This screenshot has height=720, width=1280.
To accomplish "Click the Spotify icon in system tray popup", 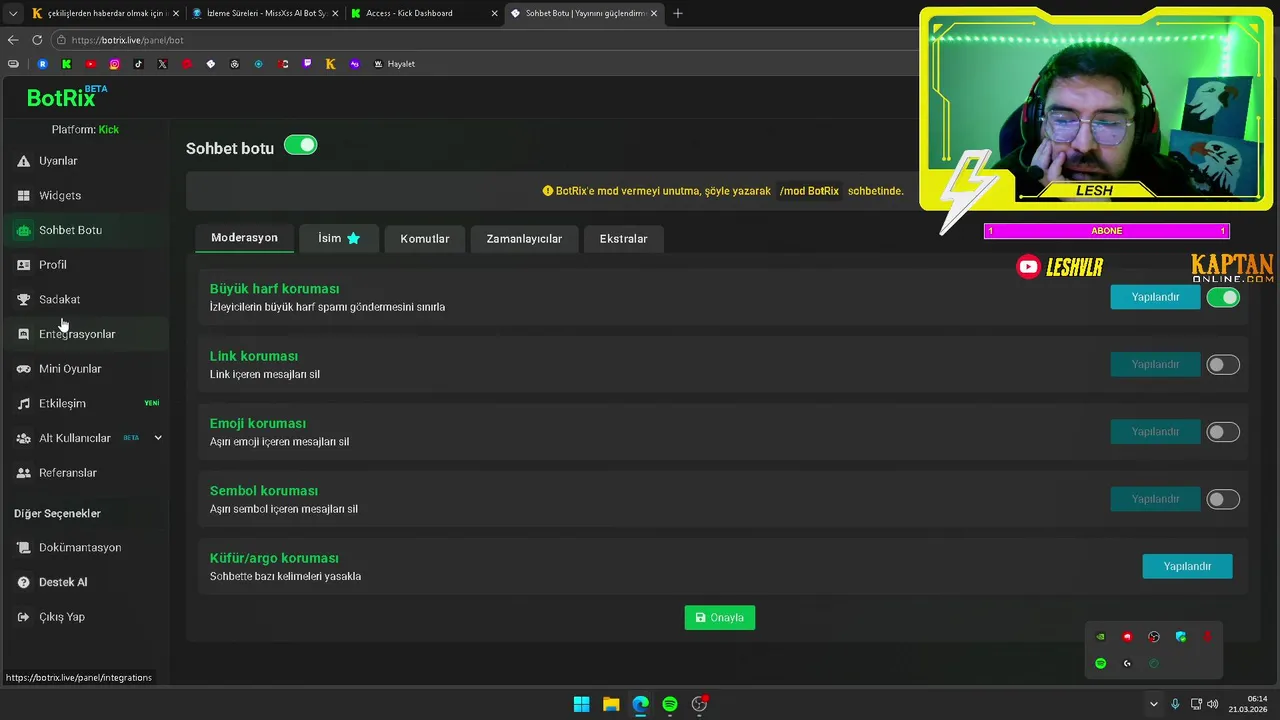I will pos(1100,663).
